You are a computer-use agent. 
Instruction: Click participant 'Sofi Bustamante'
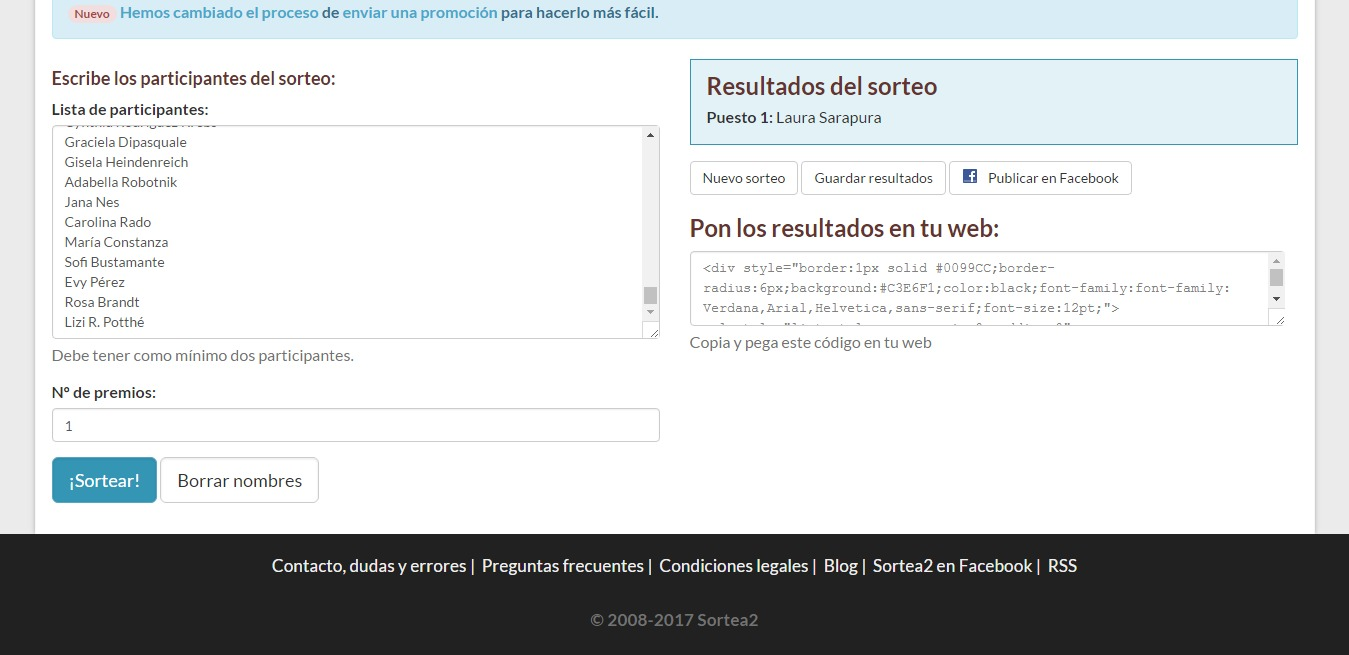(x=114, y=262)
